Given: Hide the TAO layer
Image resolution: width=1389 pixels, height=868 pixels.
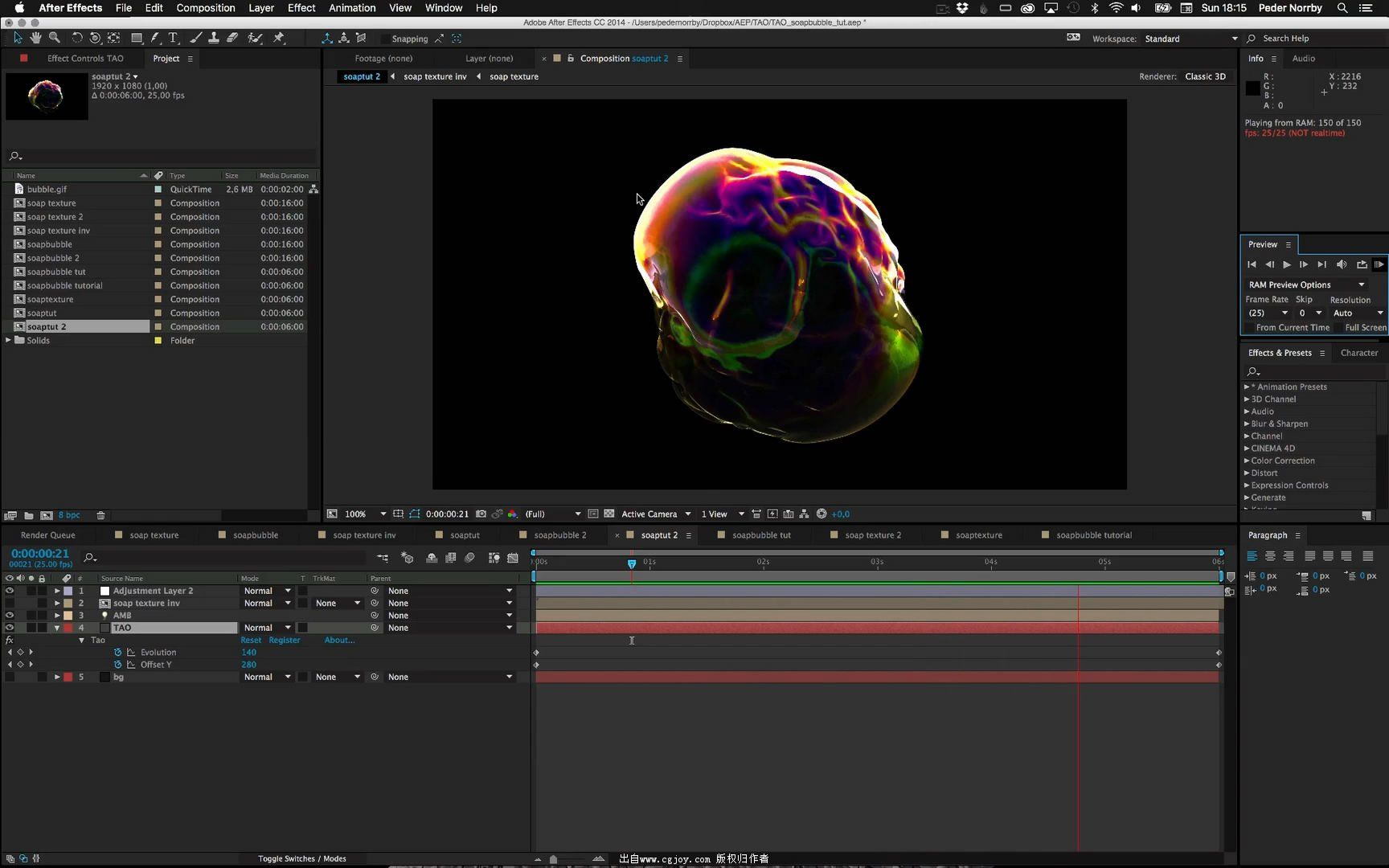Looking at the screenshot, I should 10,628.
